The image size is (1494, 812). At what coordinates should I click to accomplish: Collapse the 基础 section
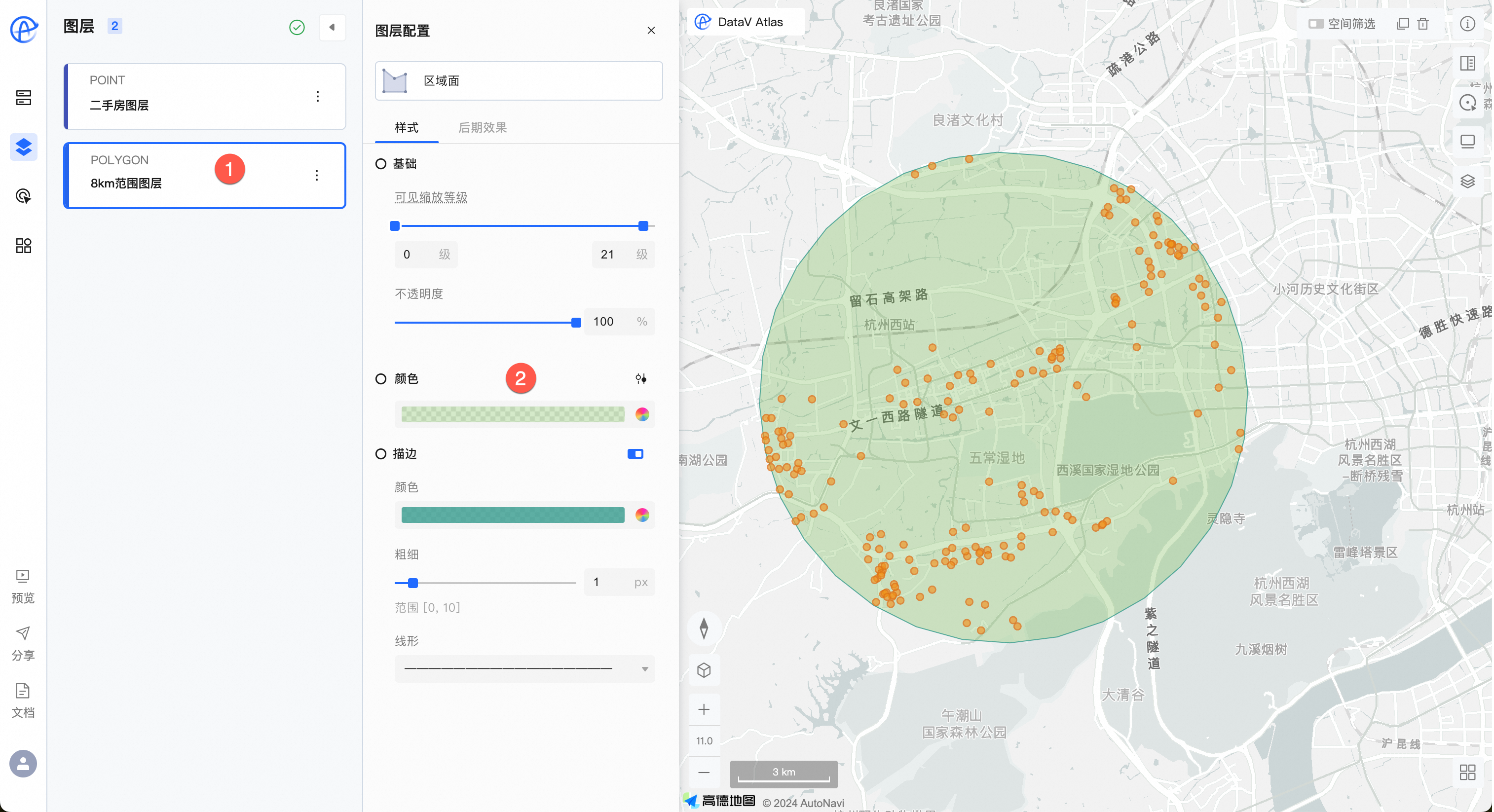point(380,164)
